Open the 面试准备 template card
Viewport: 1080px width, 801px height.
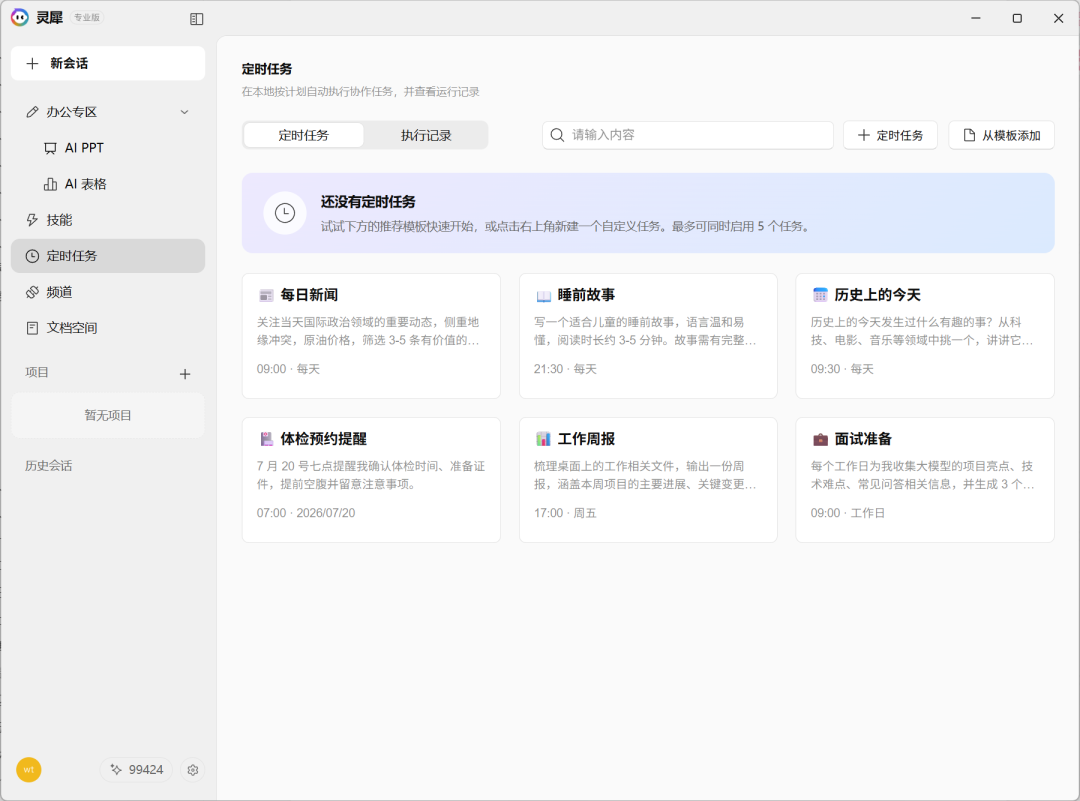tap(925, 480)
